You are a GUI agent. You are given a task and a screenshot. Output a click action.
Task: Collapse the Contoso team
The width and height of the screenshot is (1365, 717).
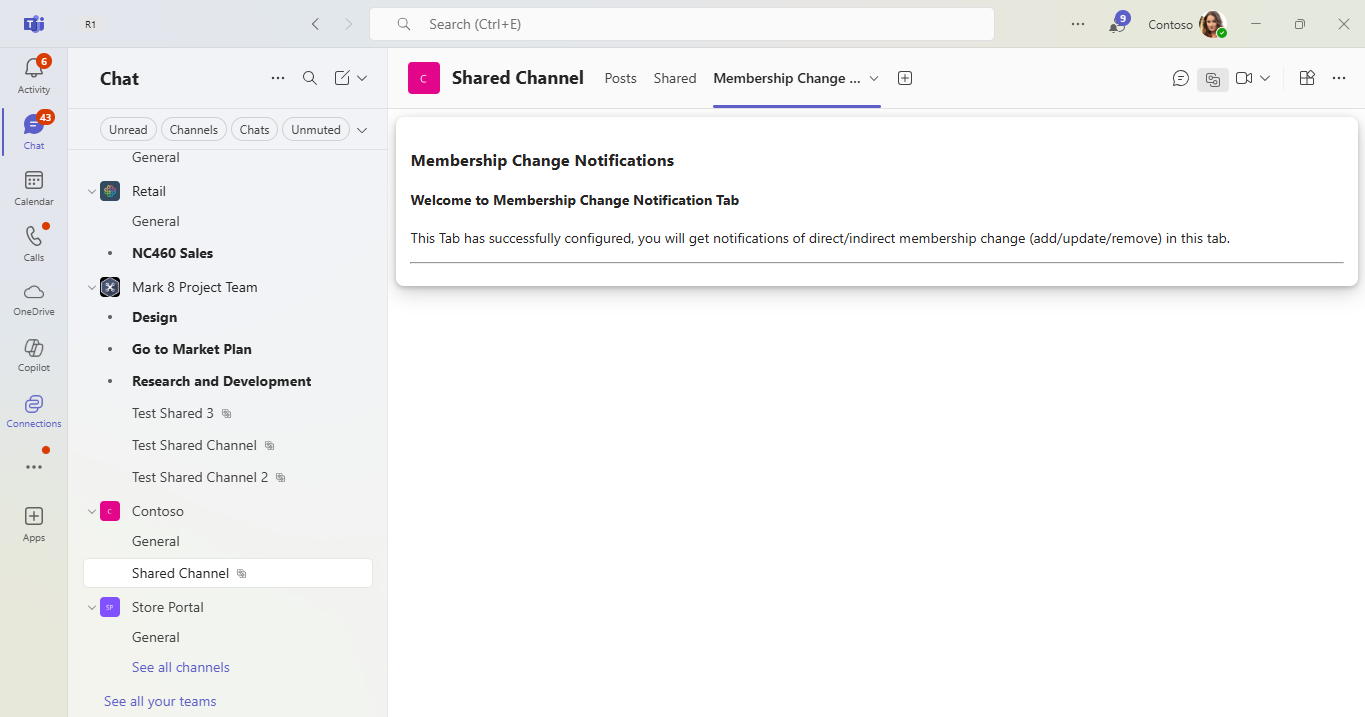pyautogui.click(x=92, y=511)
